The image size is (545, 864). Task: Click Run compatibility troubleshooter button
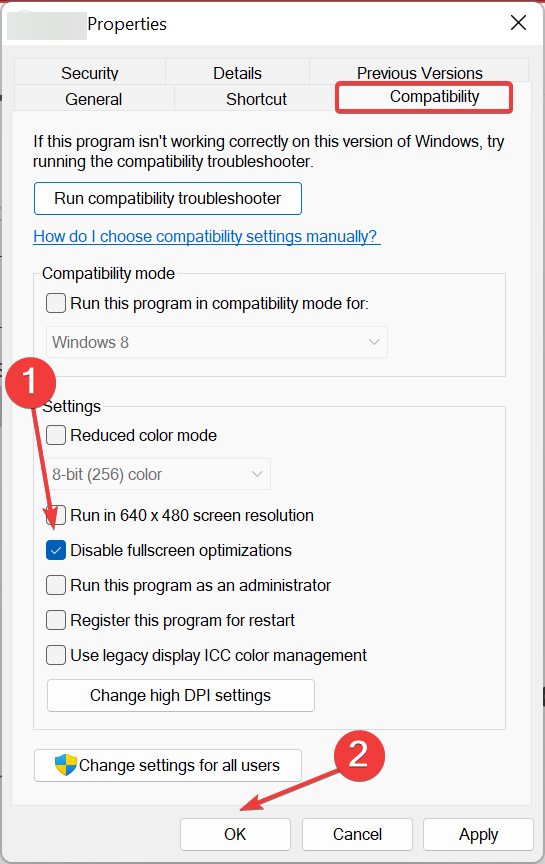(x=168, y=198)
